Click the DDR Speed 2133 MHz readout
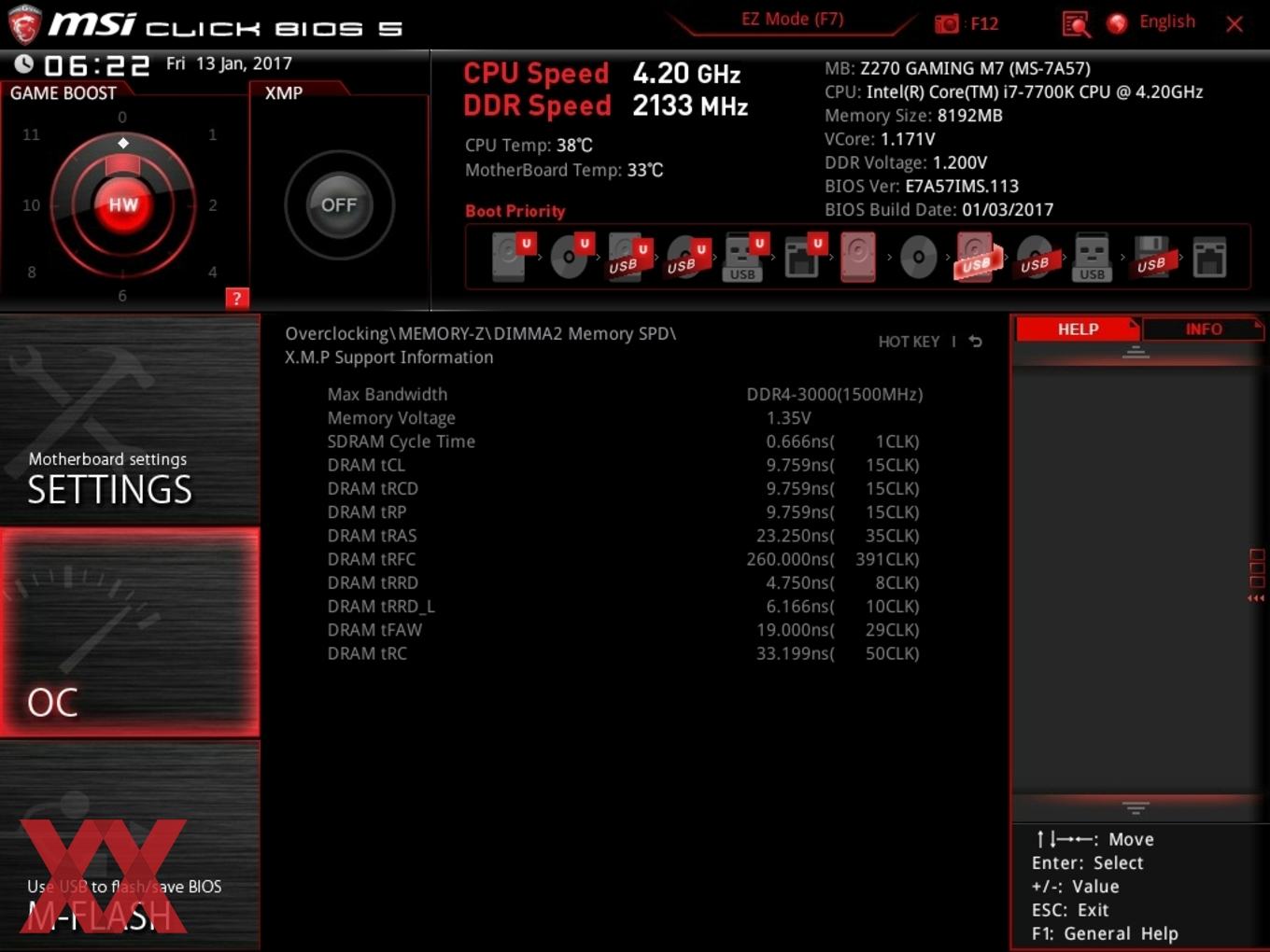Viewport: 1270px width, 952px height. pyautogui.click(x=606, y=105)
